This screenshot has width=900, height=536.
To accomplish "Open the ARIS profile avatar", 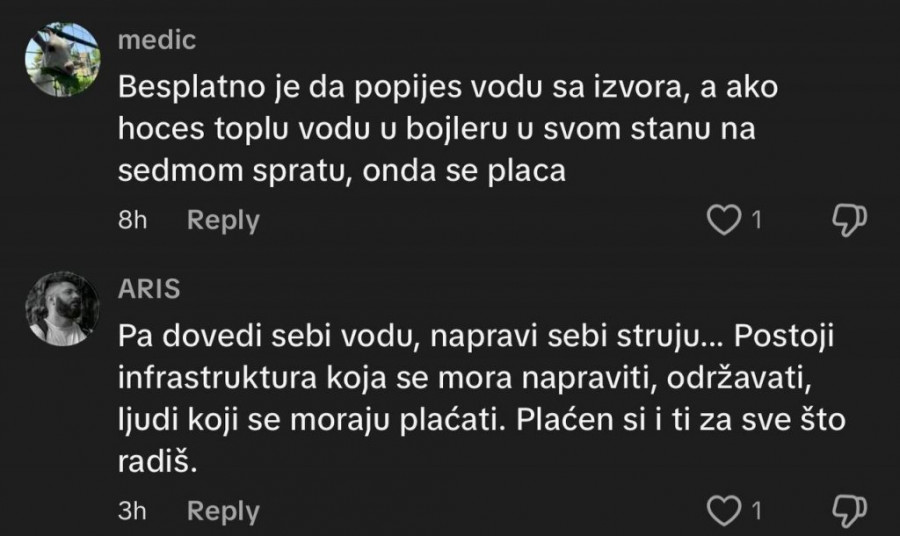I will 62,309.
